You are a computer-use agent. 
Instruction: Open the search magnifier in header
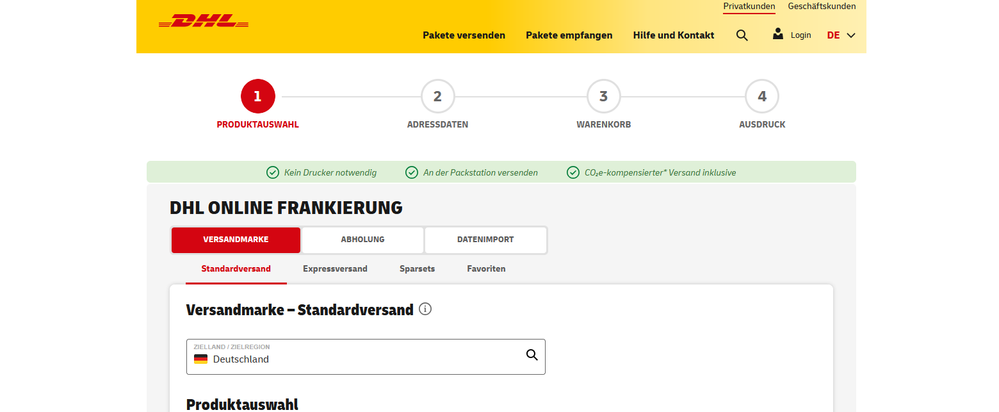tap(741, 35)
